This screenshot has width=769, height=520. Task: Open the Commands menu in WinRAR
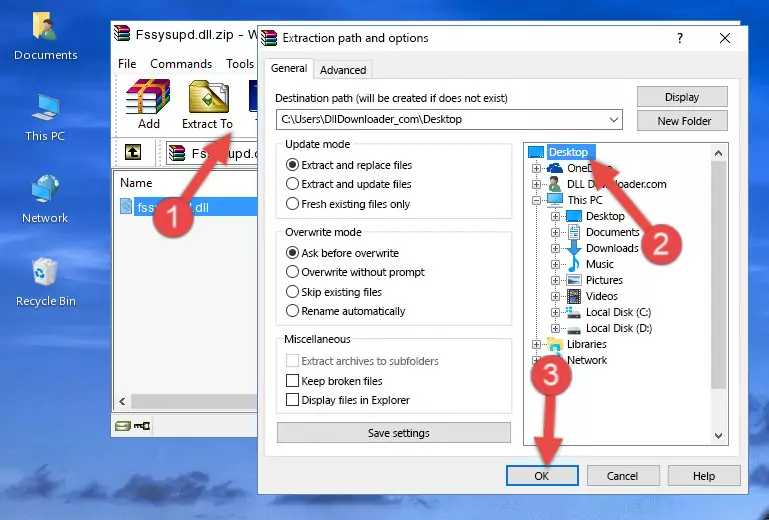[x=181, y=64]
